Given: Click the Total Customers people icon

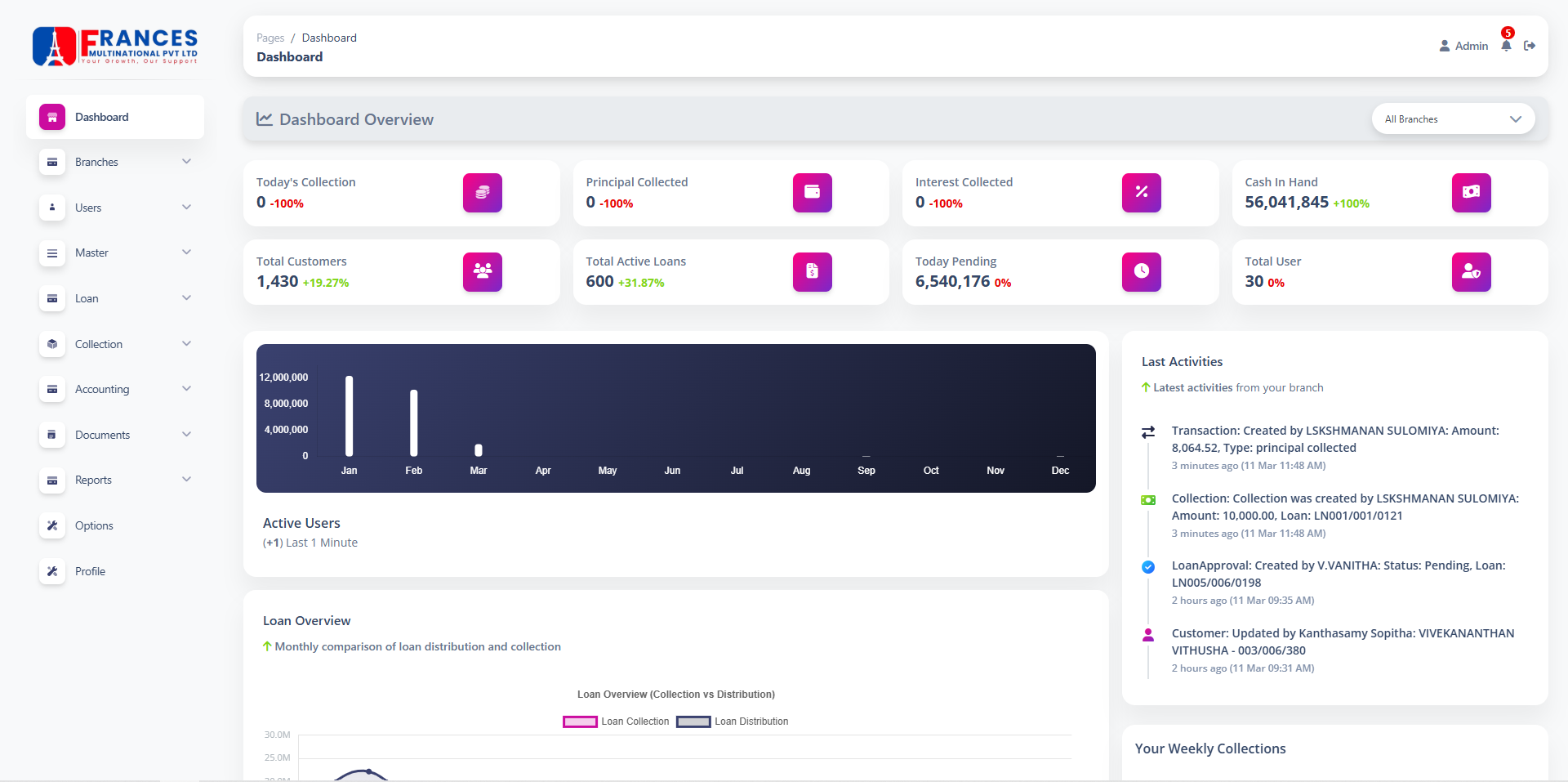Looking at the screenshot, I should pyautogui.click(x=482, y=272).
